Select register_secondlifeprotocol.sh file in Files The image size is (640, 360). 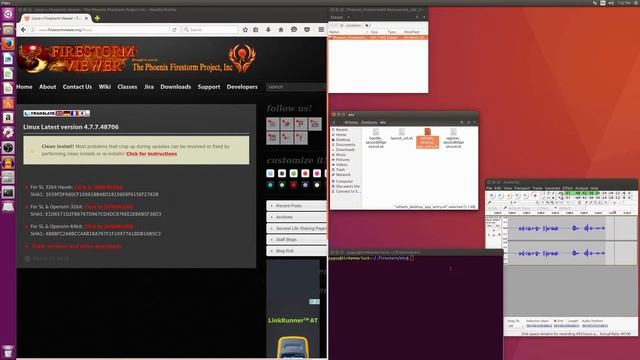453,138
